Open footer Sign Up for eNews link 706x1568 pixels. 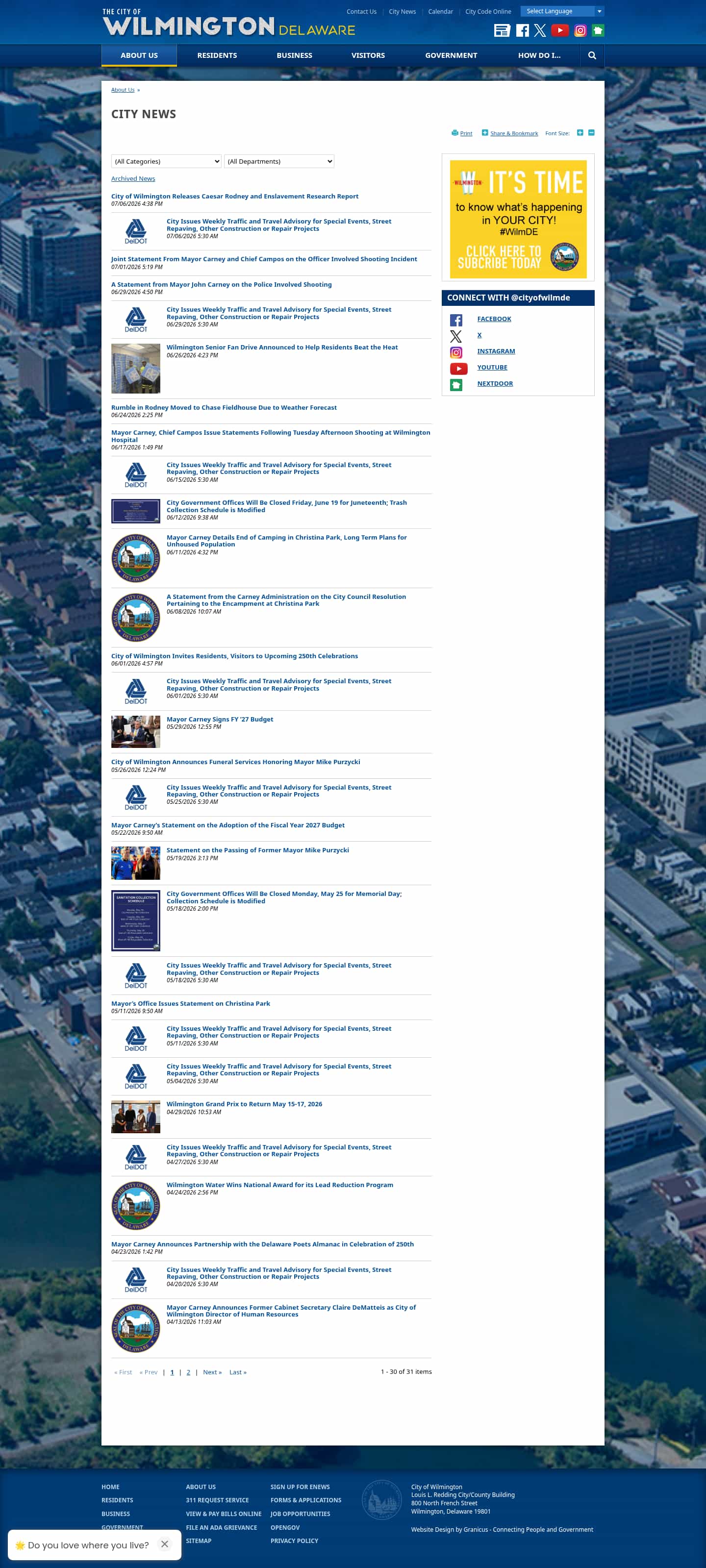pyautogui.click(x=300, y=1487)
